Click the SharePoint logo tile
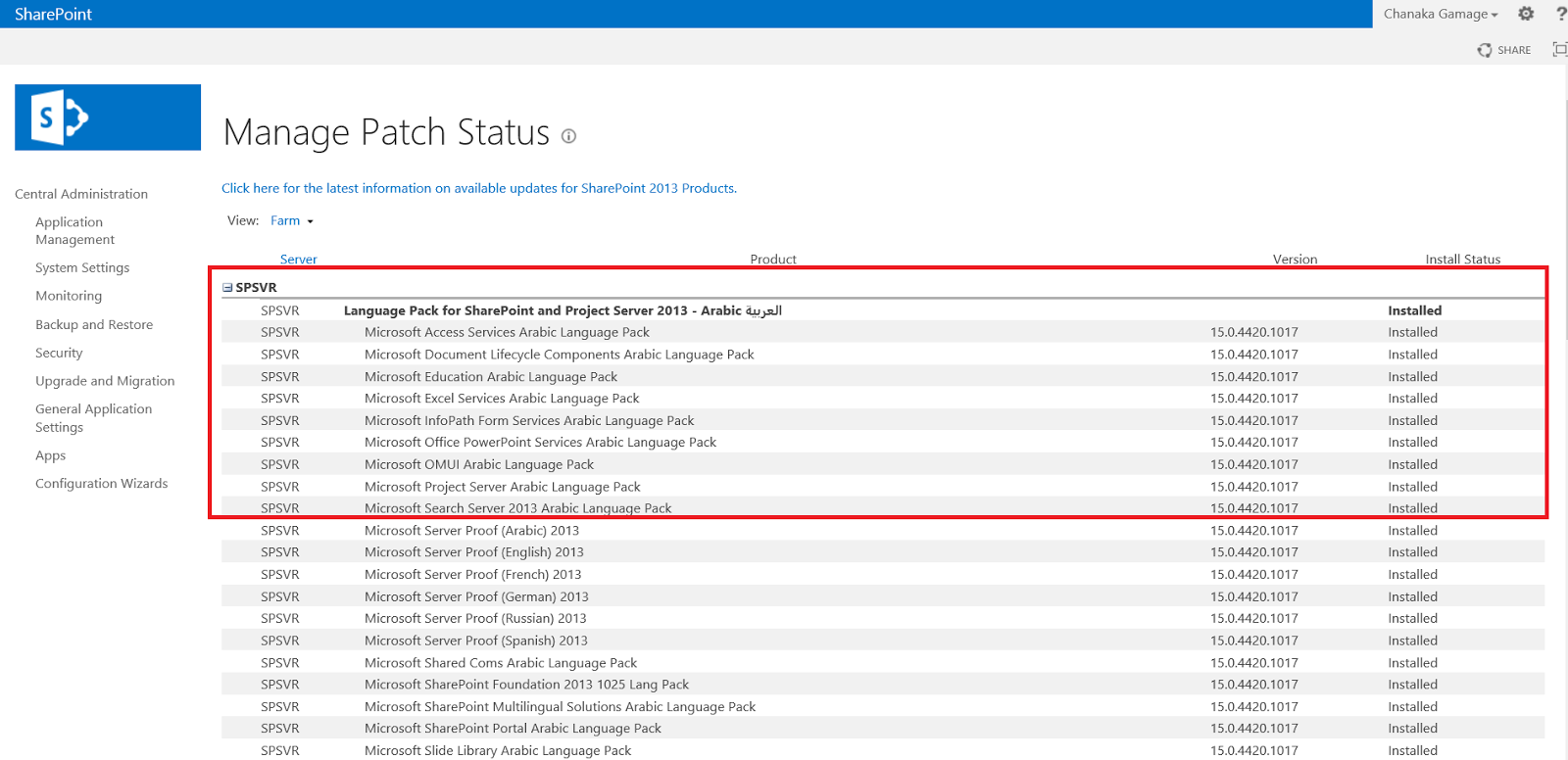1568x760 pixels. [x=108, y=118]
